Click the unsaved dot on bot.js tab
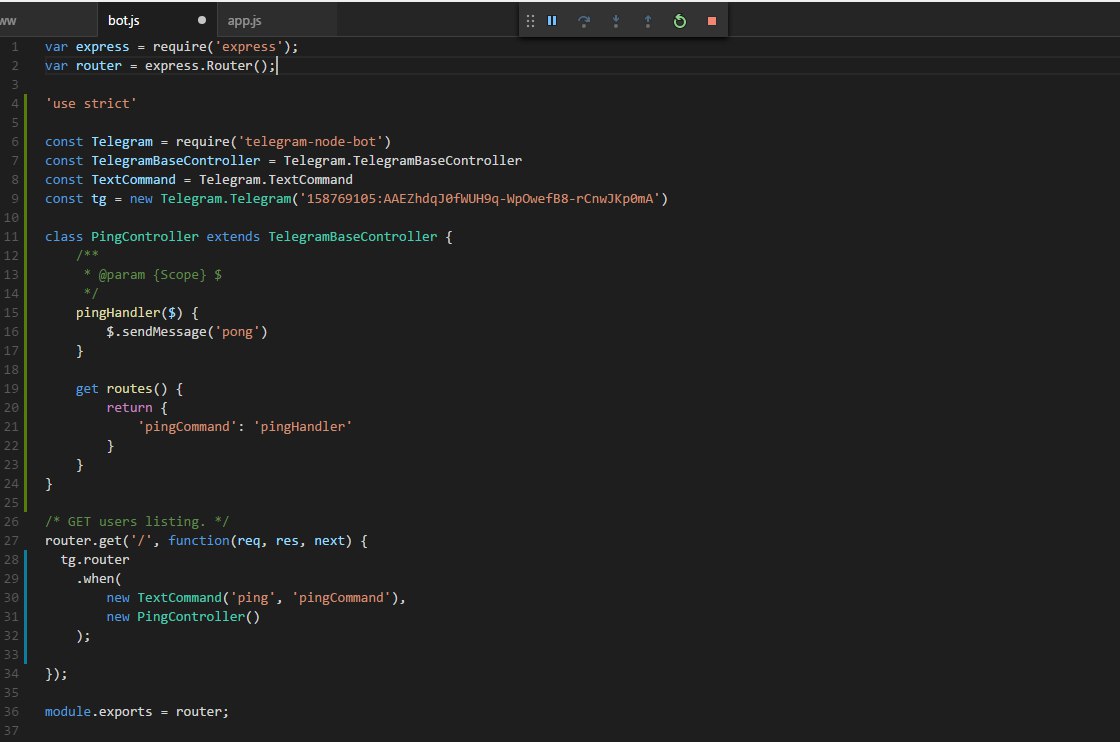1120x742 pixels. (x=202, y=20)
